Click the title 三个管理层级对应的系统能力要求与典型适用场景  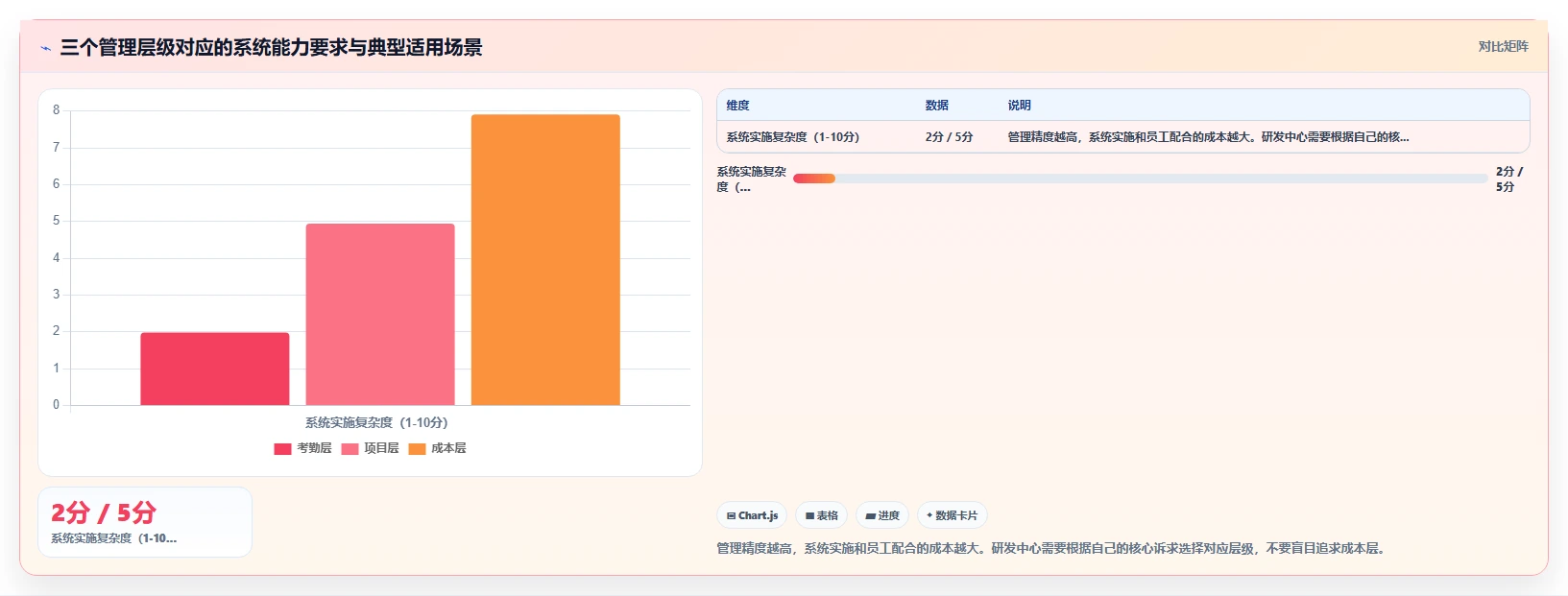[271, 48]
